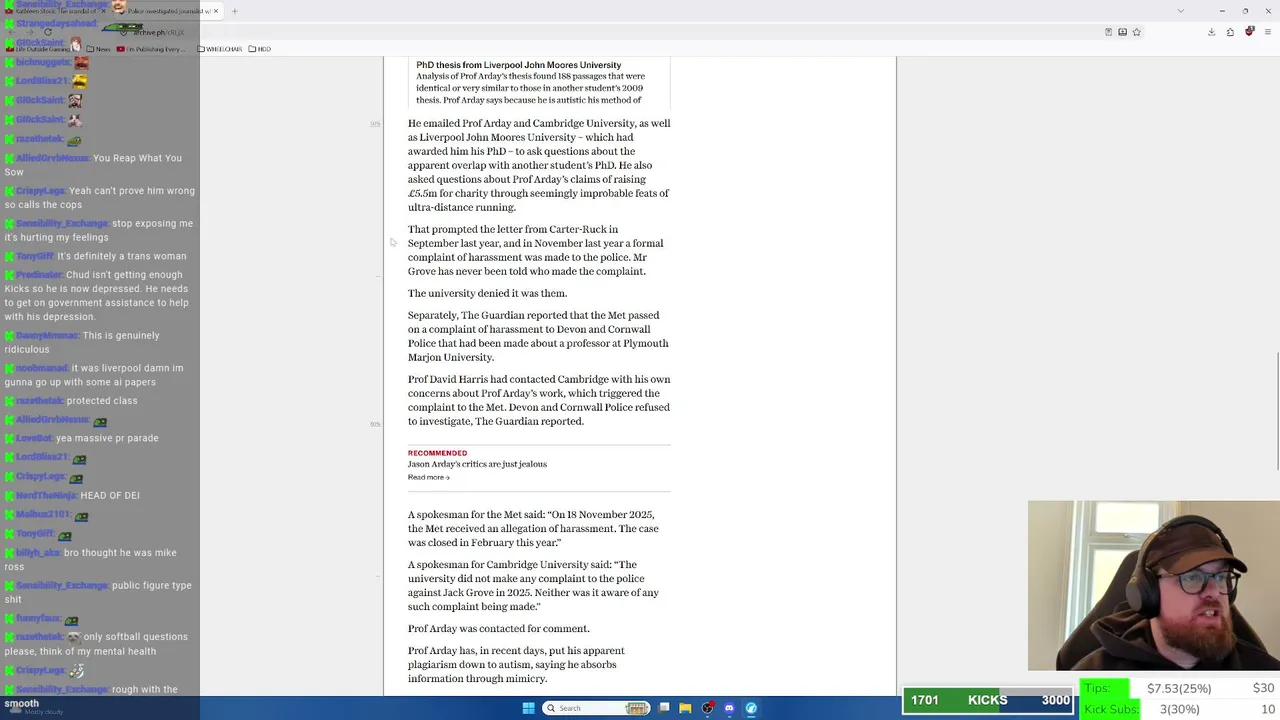The image size is (1280, 720).
Task: Open the Windows Start menu
Action: pyautogui.click(x=528, y=708)
